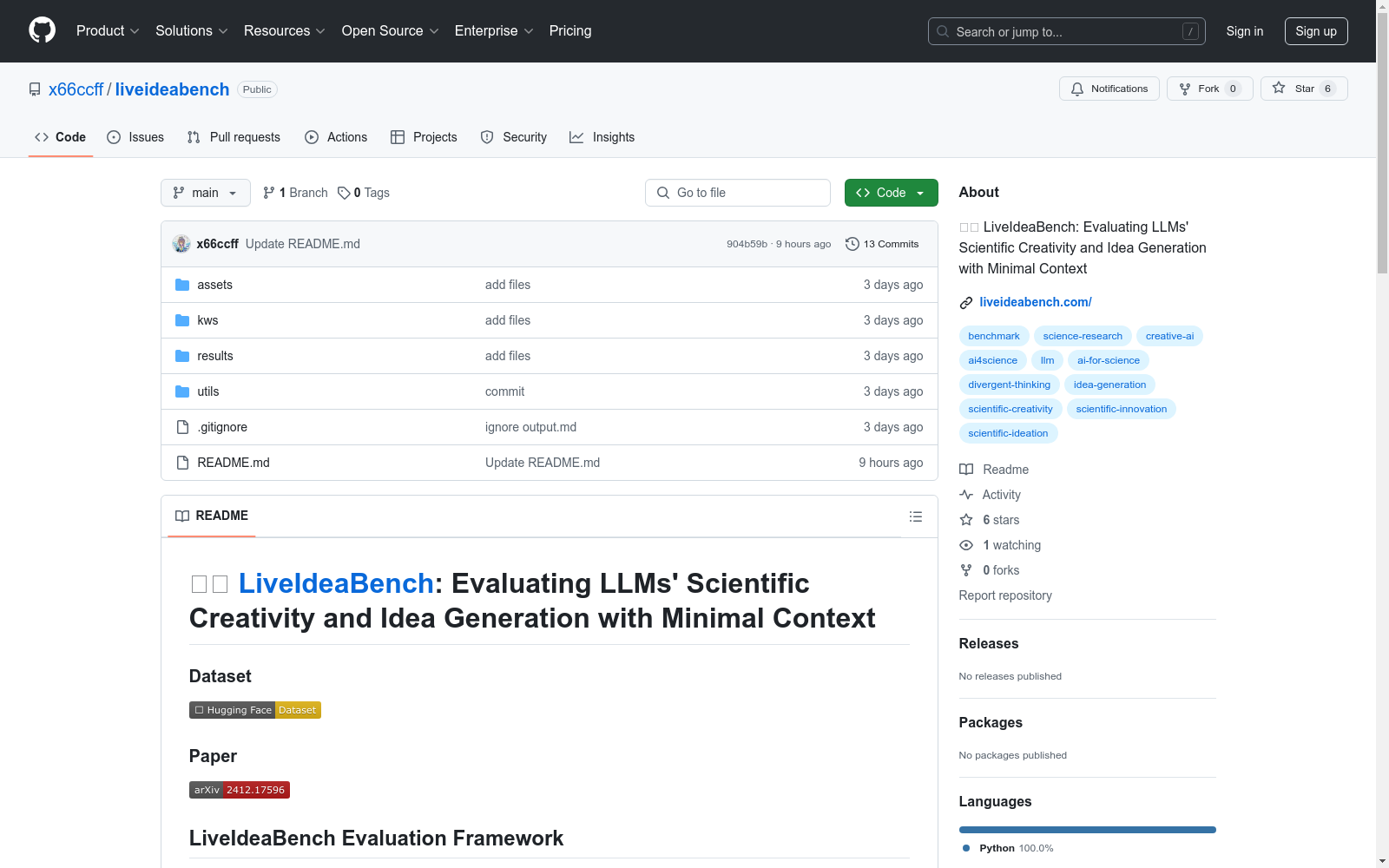This screenshot has height=868, width=1389.
Task: Click the utils folder icon
Action: [182, 391]
